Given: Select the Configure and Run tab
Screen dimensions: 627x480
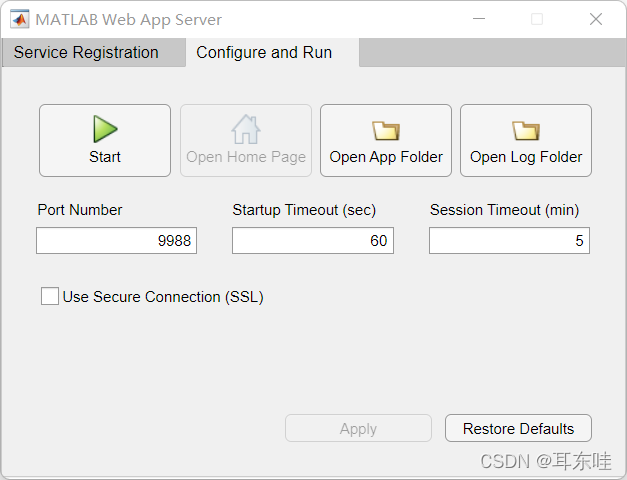Looking at the screenshot, I should (272, 52).
